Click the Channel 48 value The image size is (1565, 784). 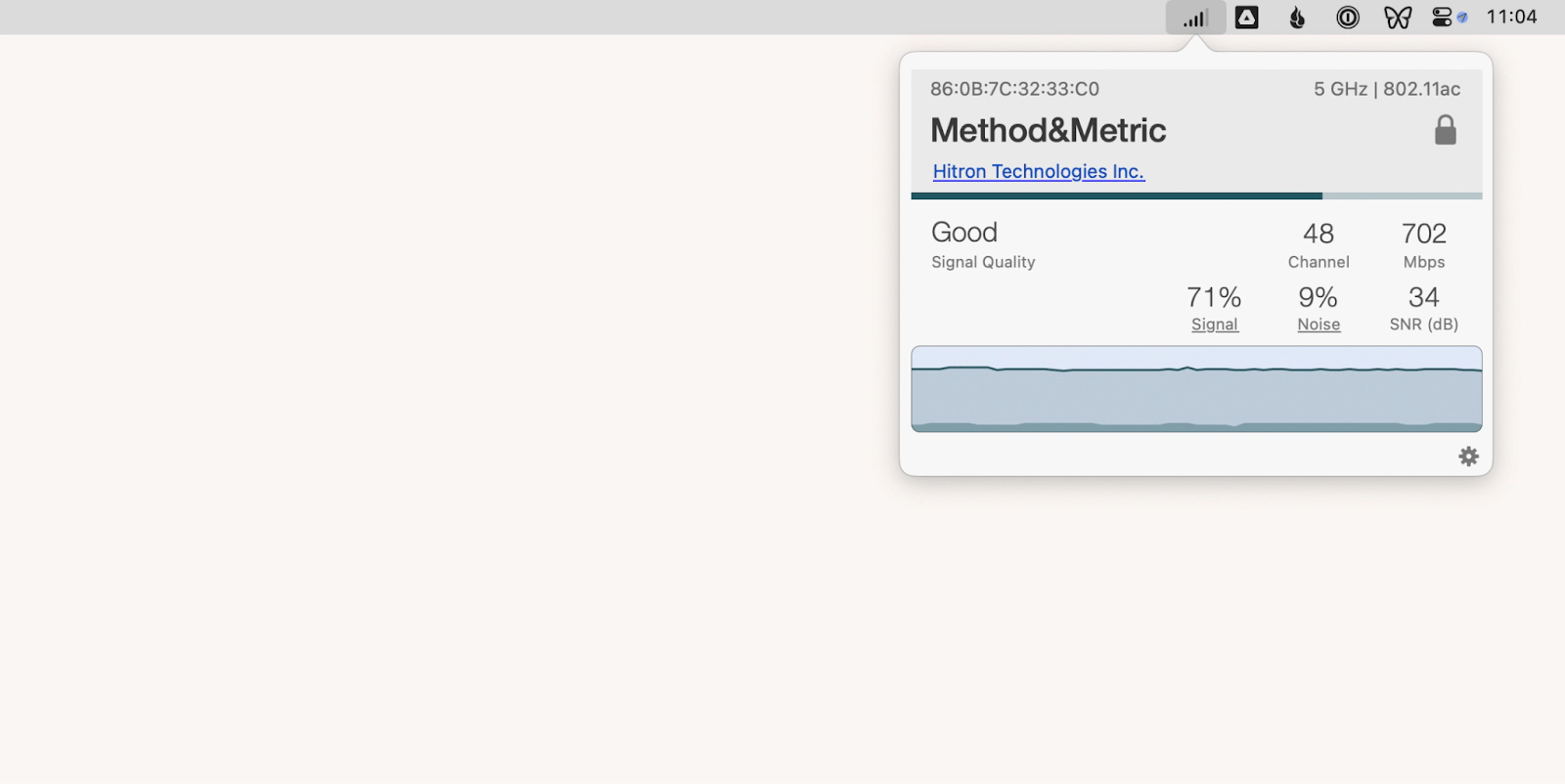point(1319,235)
